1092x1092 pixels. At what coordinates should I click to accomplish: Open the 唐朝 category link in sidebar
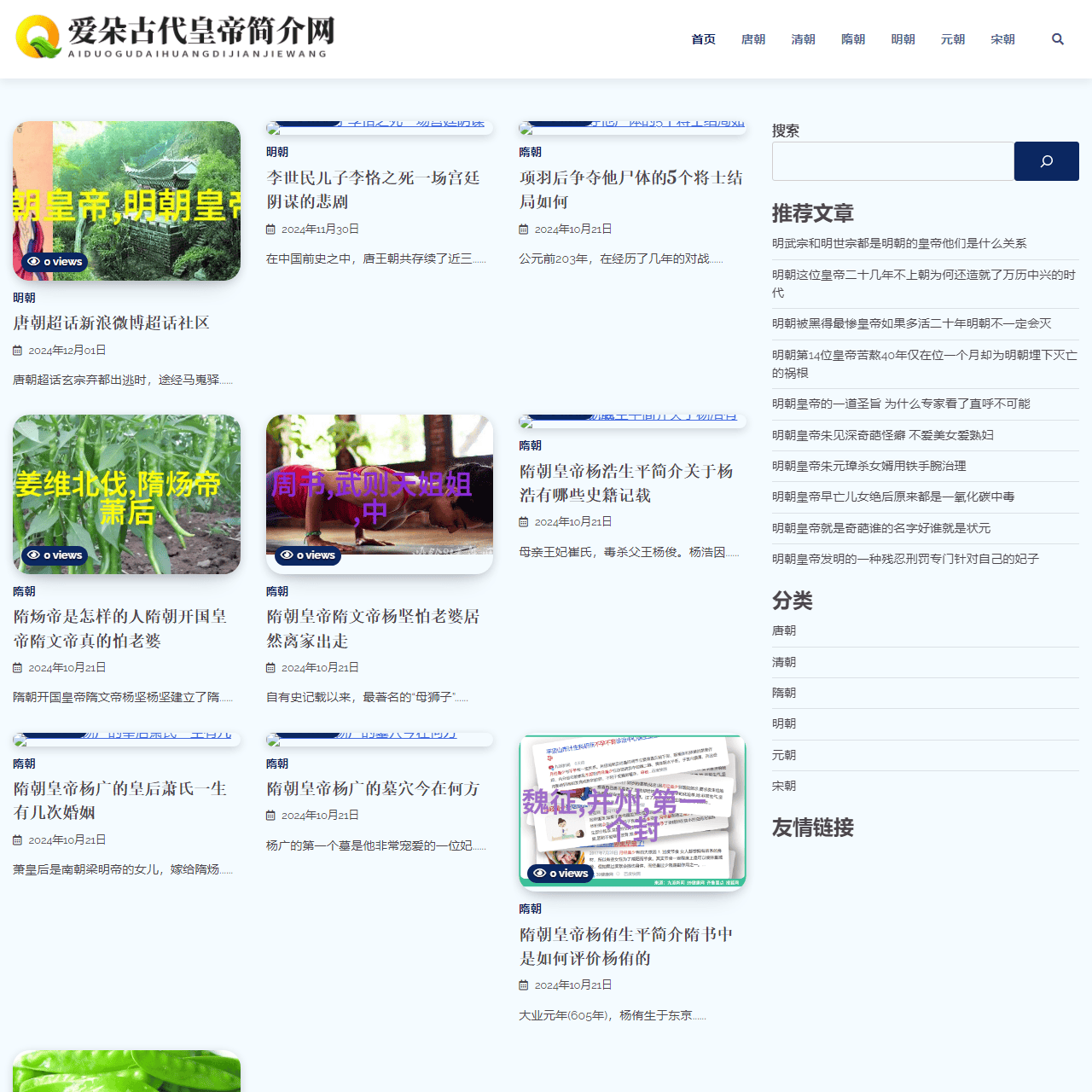[x=783, y=630]
